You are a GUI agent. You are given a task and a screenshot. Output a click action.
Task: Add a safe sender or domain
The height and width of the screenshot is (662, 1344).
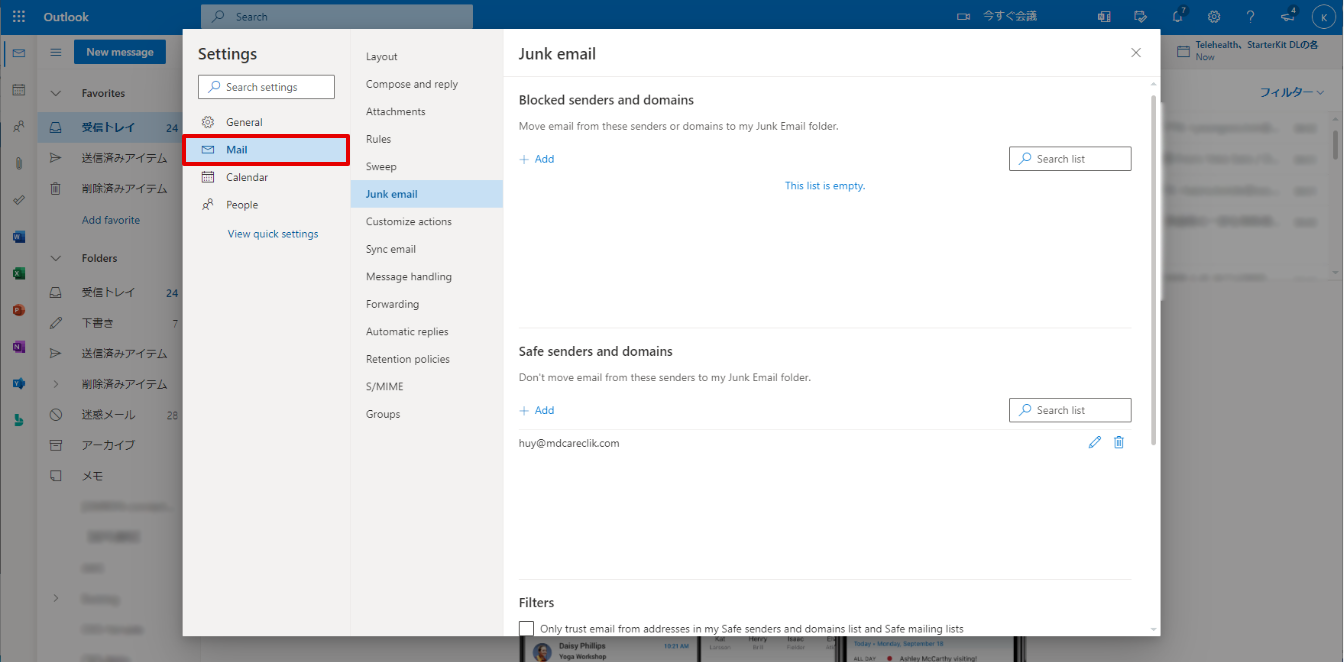point(537,410)
